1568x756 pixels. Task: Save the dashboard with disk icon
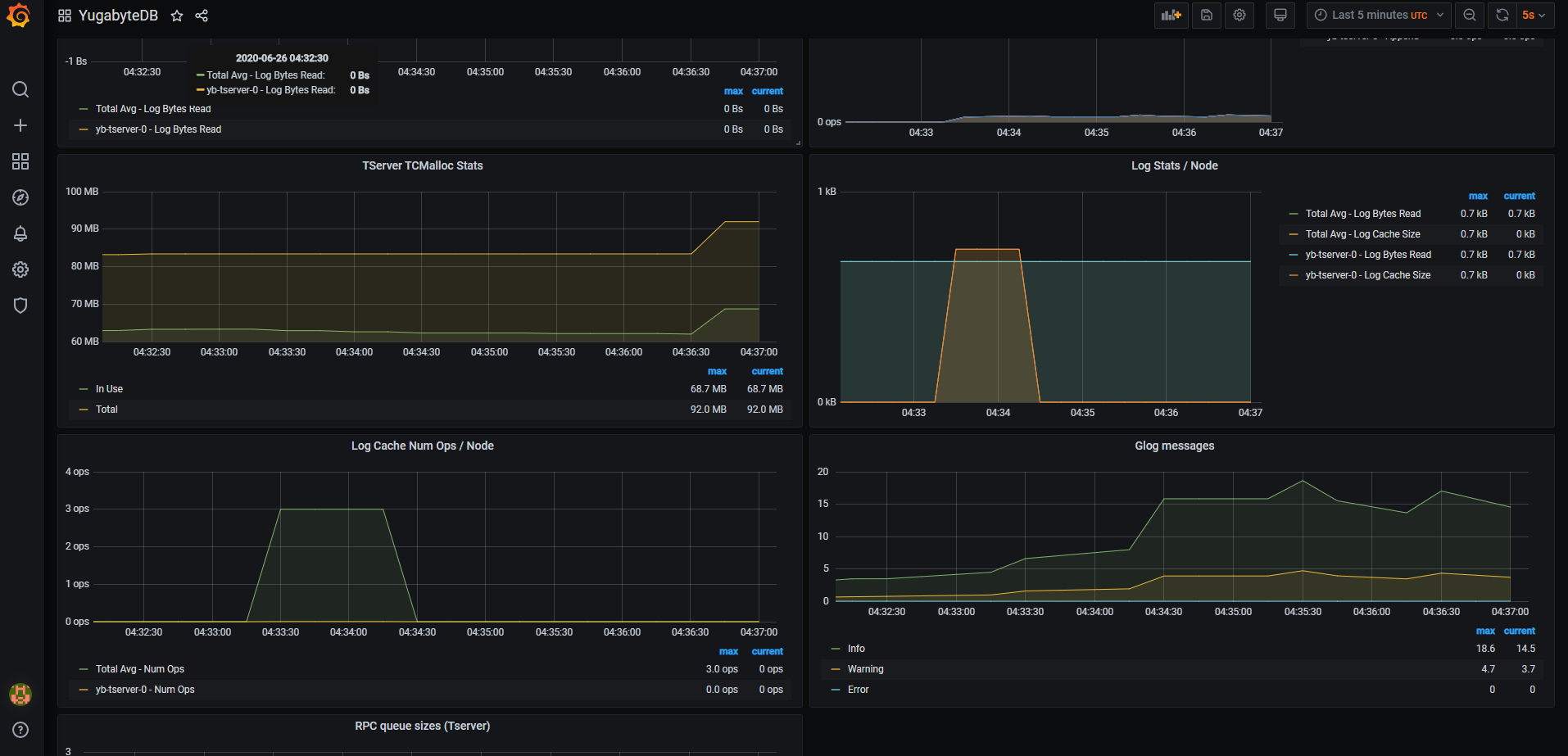click(1207, 16)
